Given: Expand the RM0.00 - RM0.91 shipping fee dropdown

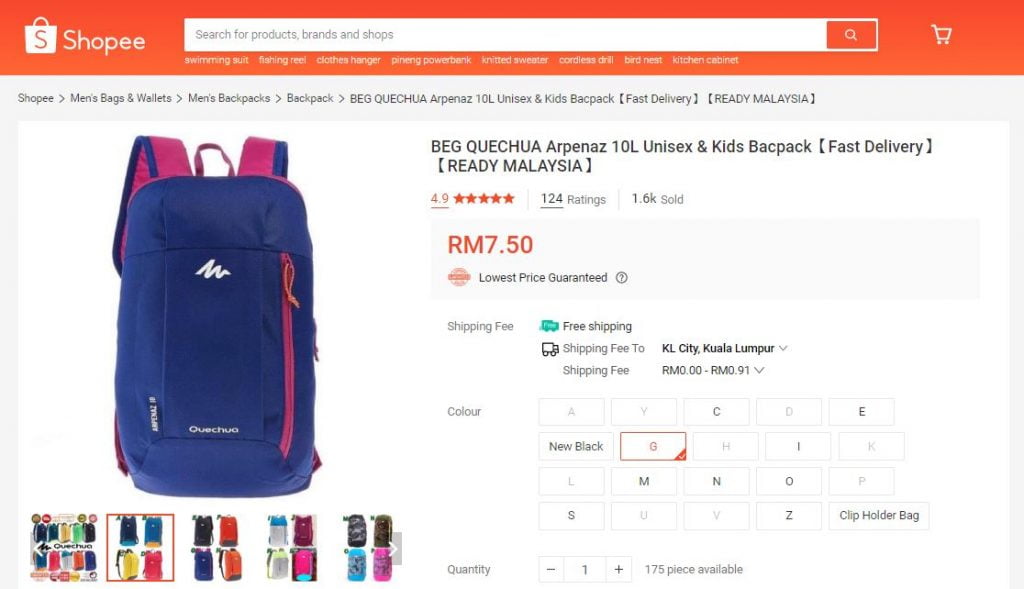Looking at the screenshot, I should click(712, 370).
